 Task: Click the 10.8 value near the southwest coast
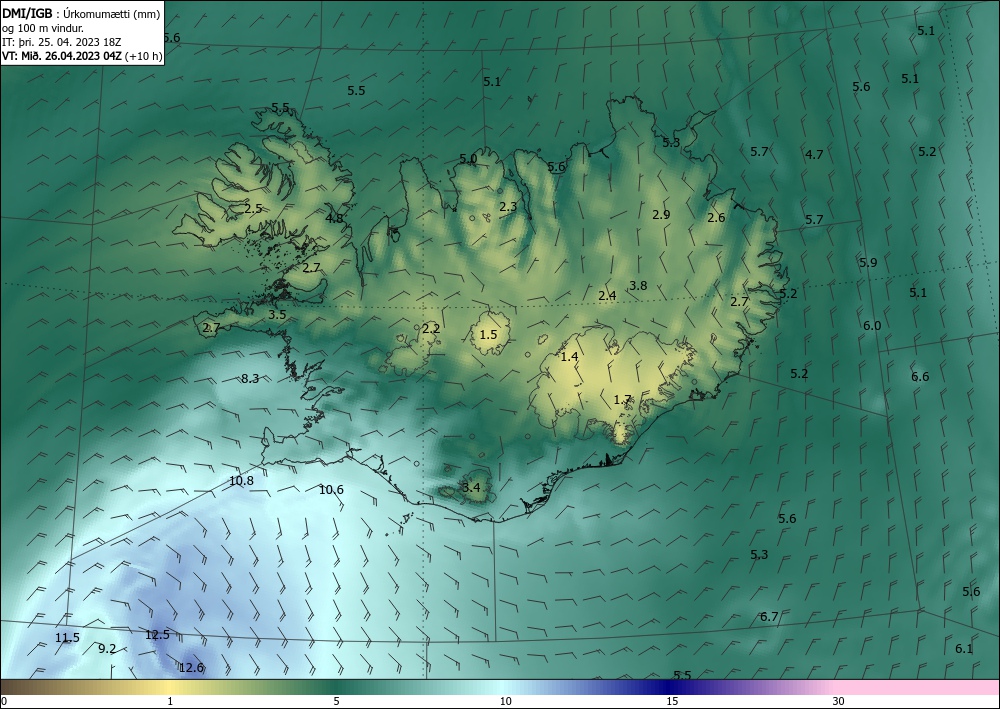[x=241, y=481]
